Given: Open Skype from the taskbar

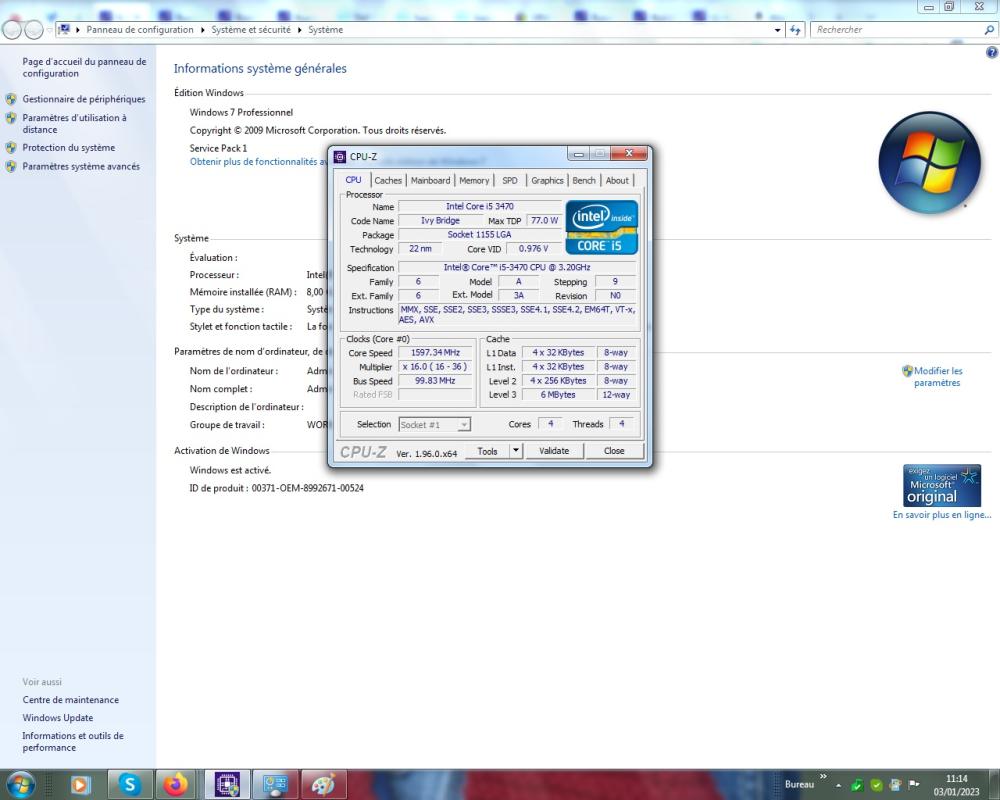Looking at the screenshot, I should click(x=128, y=785).
